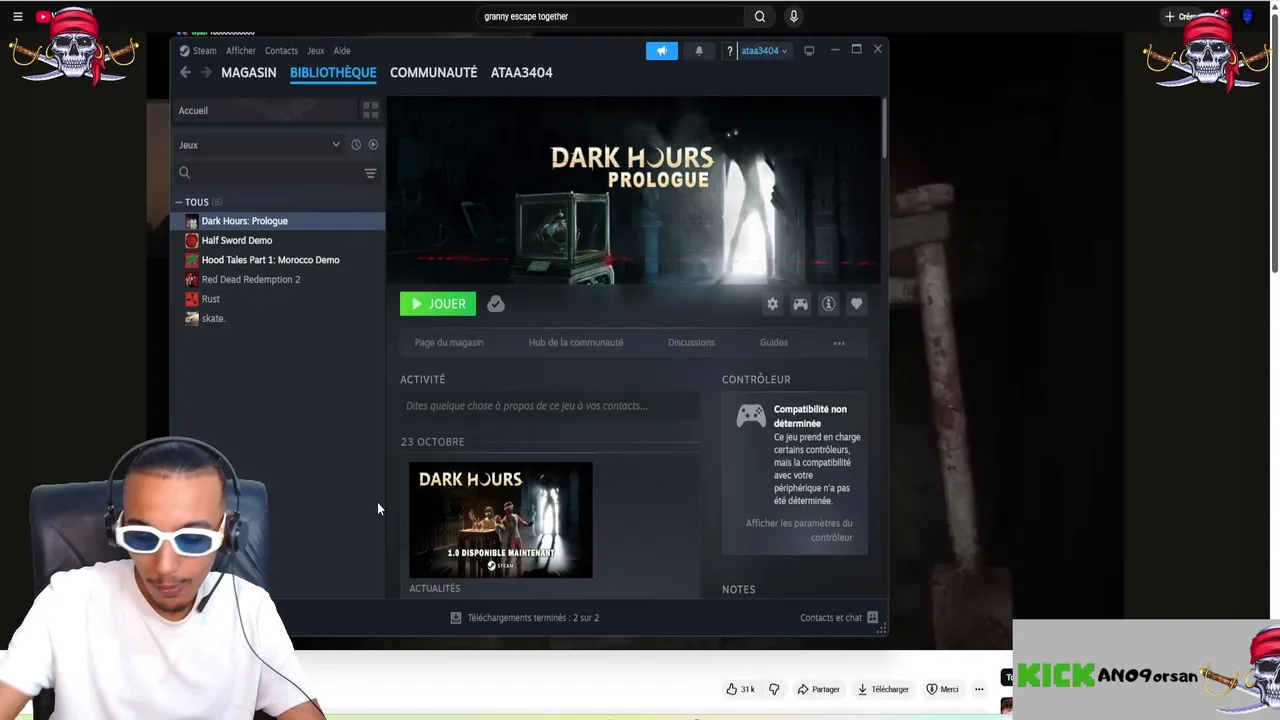The image size is (1280, 720).
Task: Click the green JOUER button
Action: click(x=438, y=304)
